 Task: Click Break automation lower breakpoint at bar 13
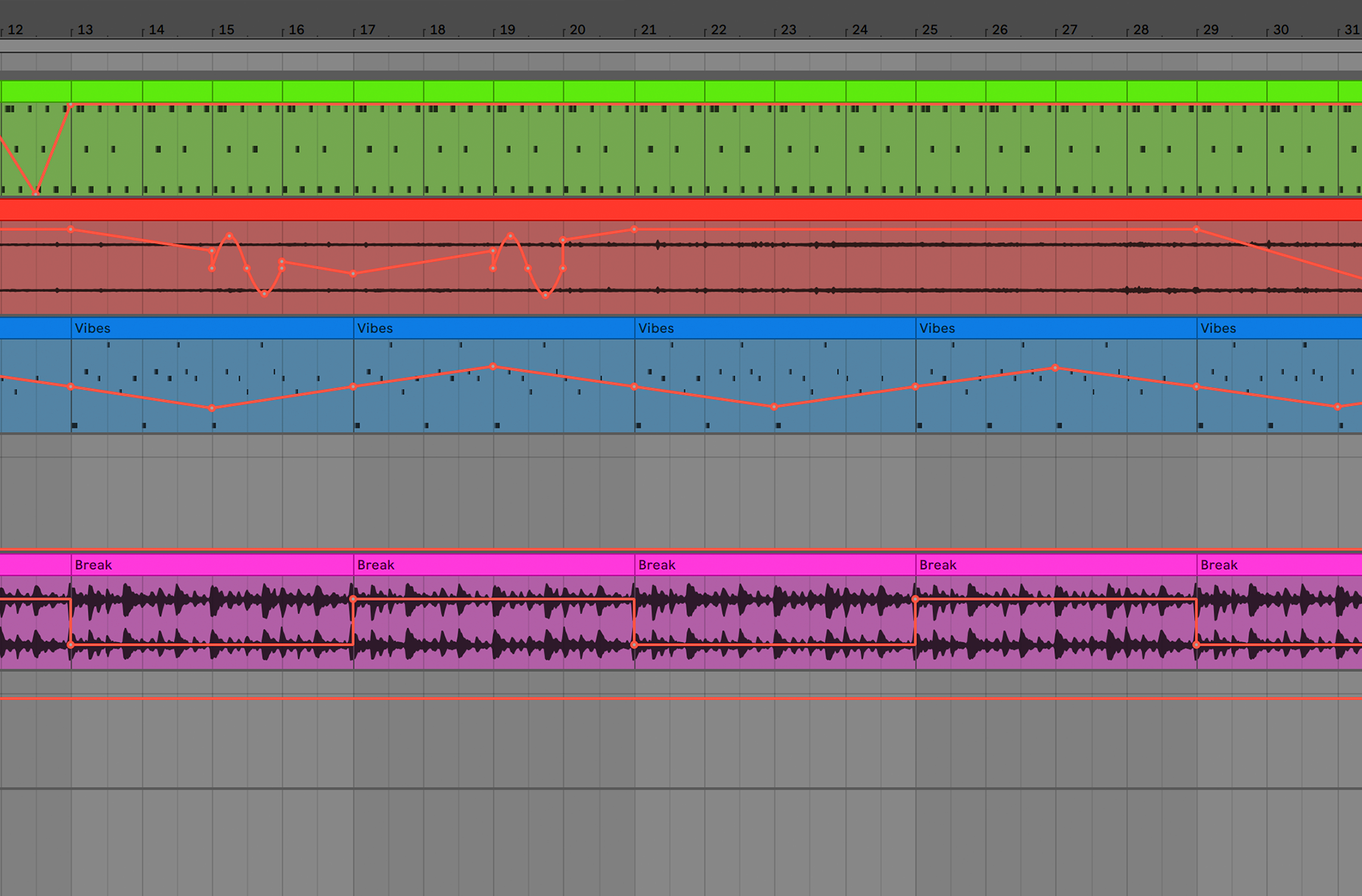click(x=71, y=645)
